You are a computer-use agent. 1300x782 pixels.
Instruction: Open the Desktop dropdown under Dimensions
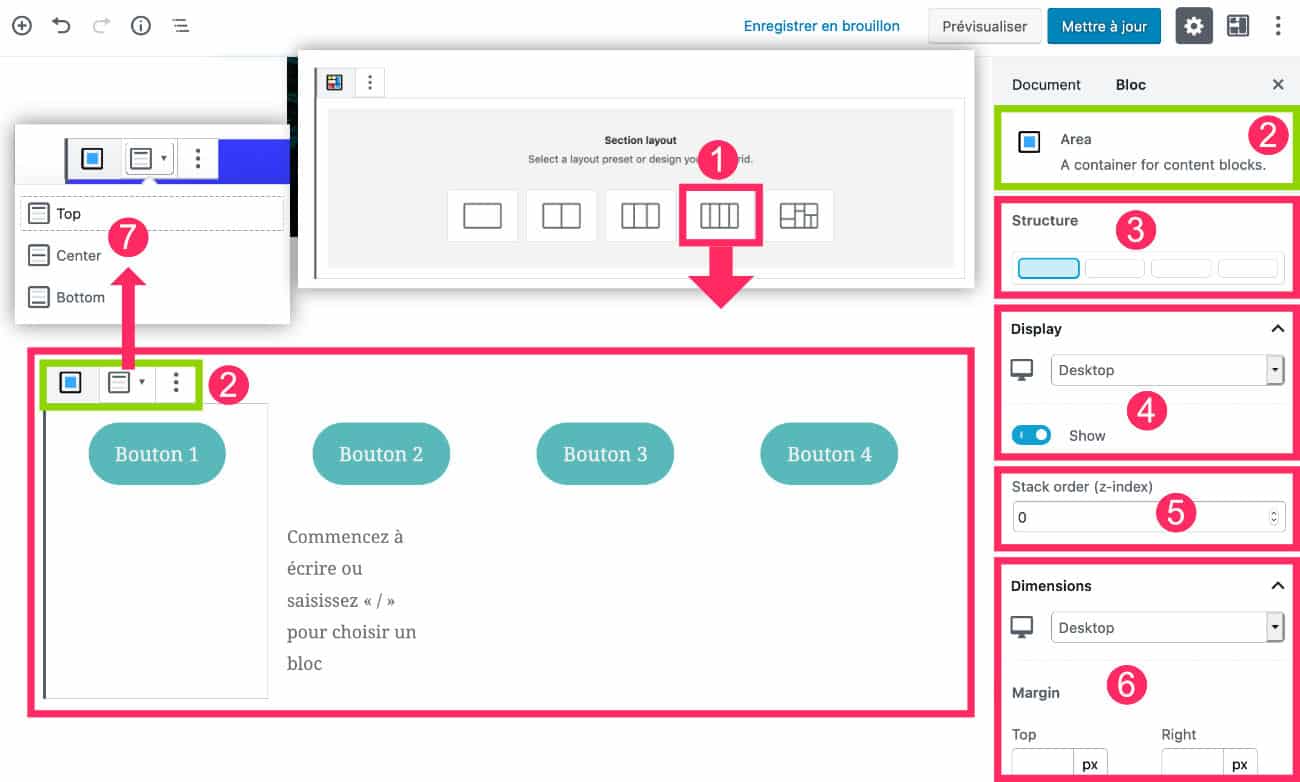click(x=1166, y=628)
